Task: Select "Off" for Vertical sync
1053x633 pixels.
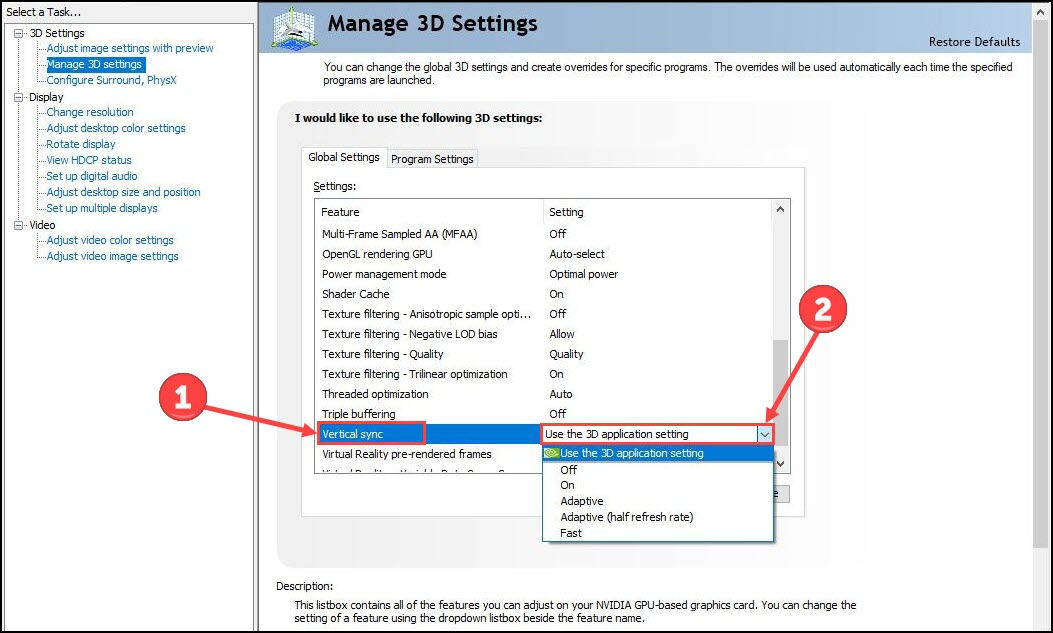Action: pyautogui.click(x=570, y=469)
